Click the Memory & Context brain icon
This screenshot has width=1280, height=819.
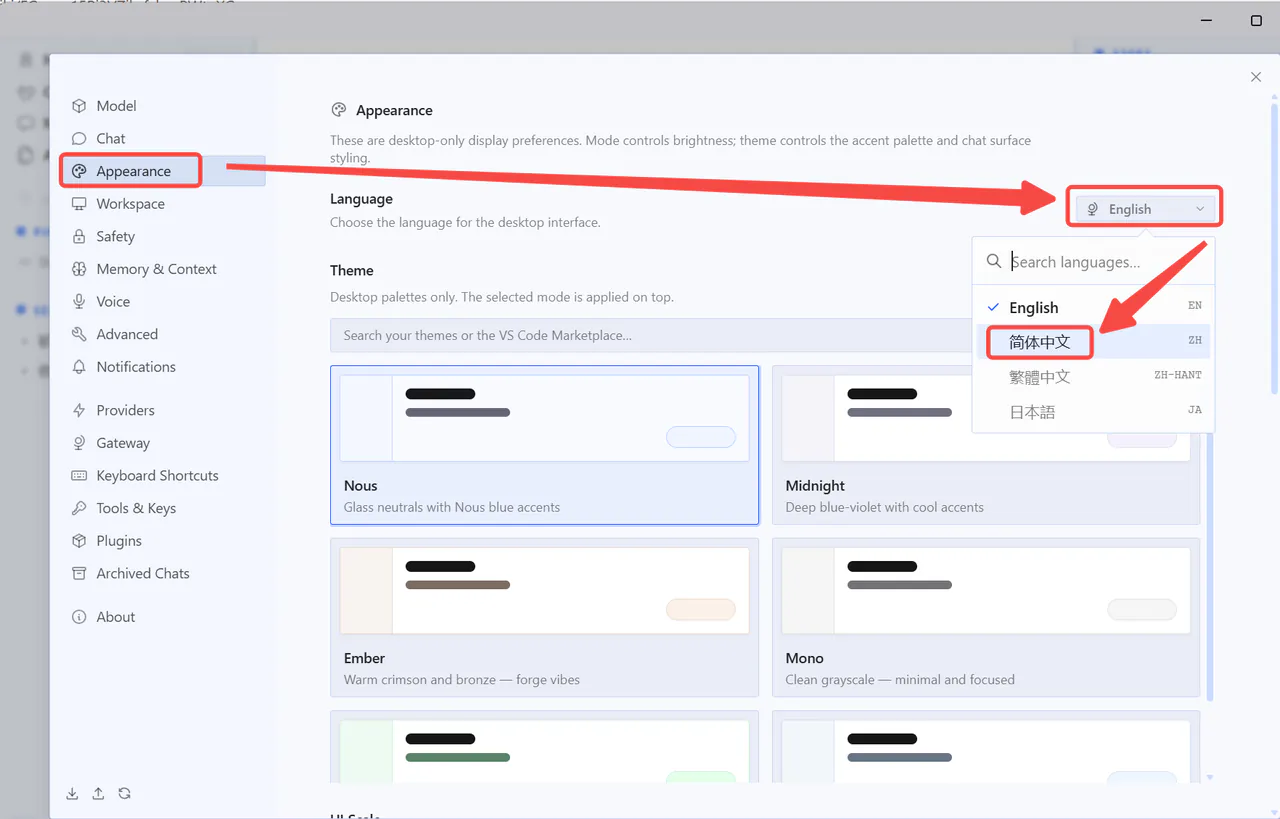[x=79, y=269]
